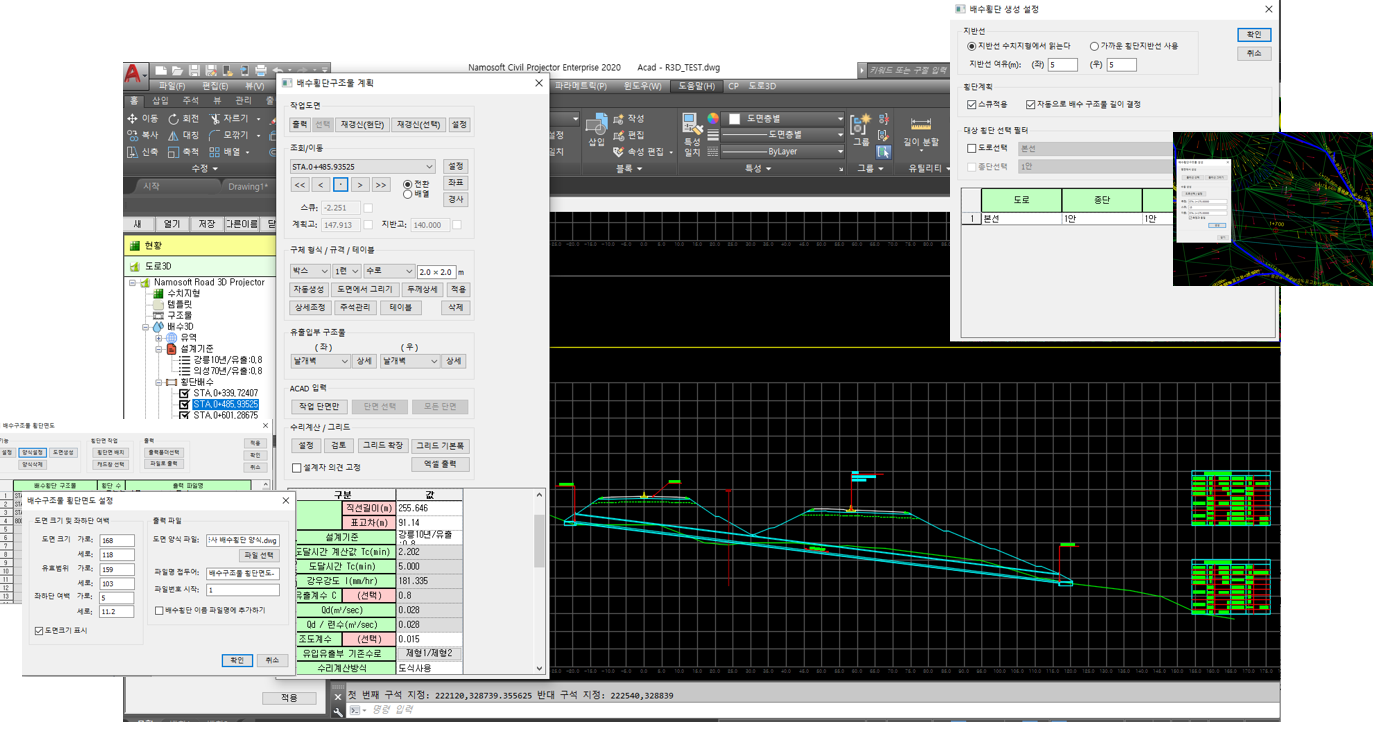Select the 전환 radio button
Screen dimensions: 1377x750
407,184
